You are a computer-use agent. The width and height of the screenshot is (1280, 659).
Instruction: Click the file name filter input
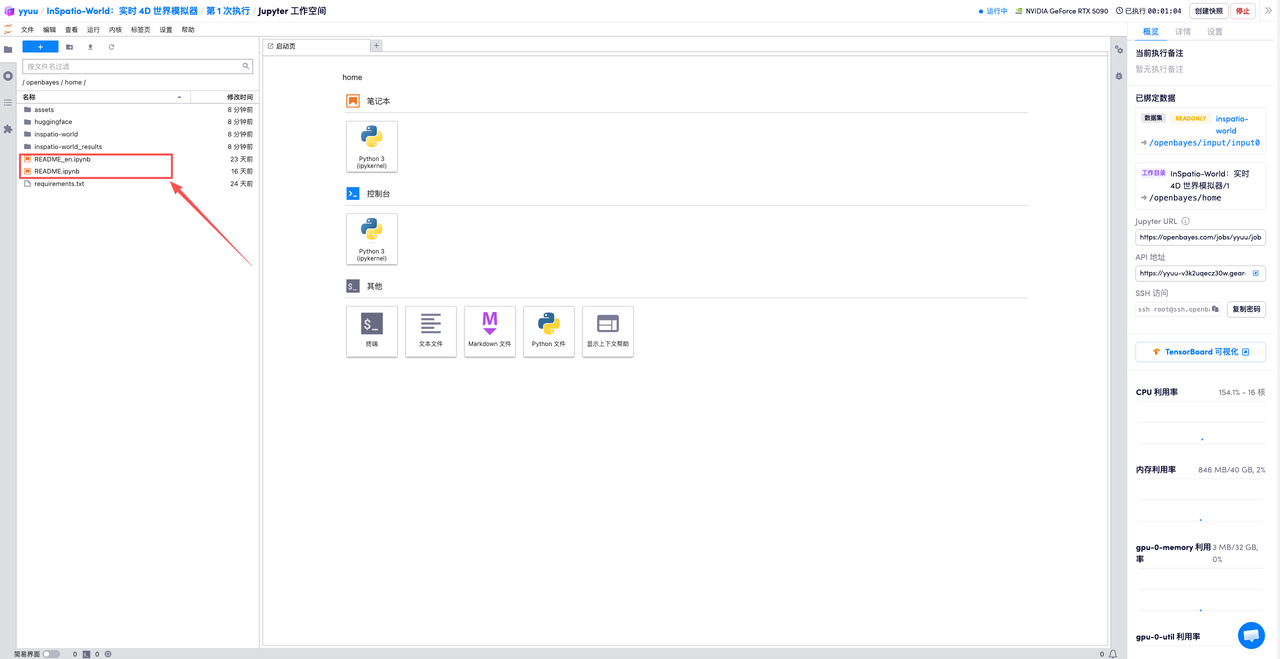(137, 66)
